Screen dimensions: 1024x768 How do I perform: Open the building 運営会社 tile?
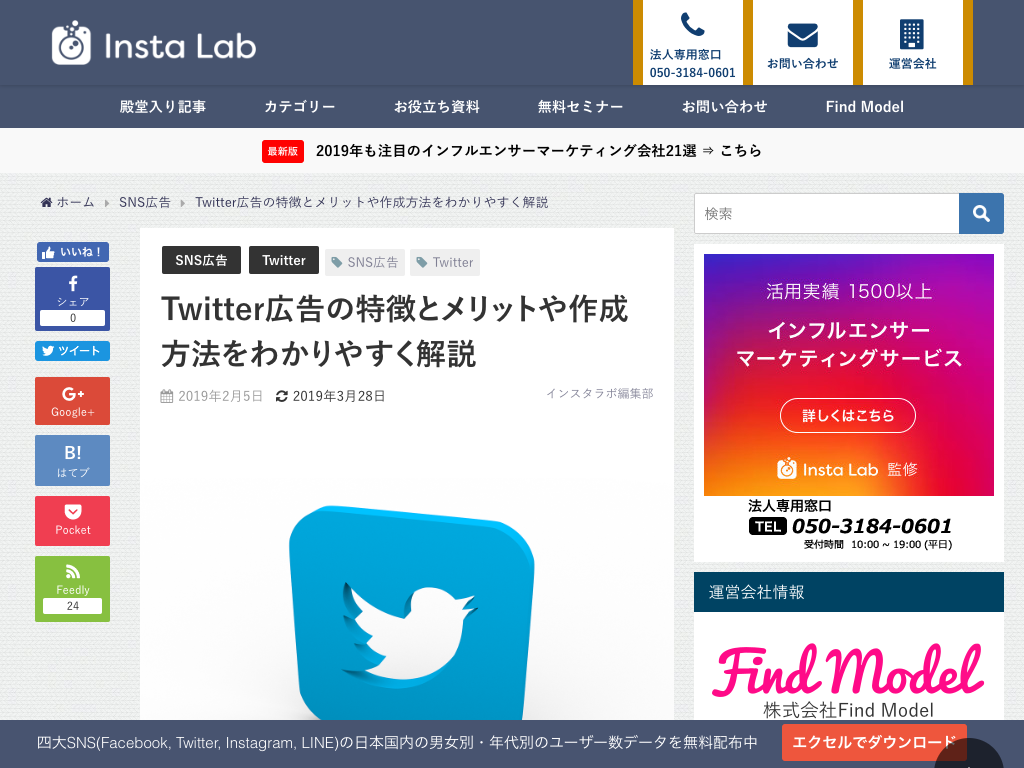tap(912, 42)
